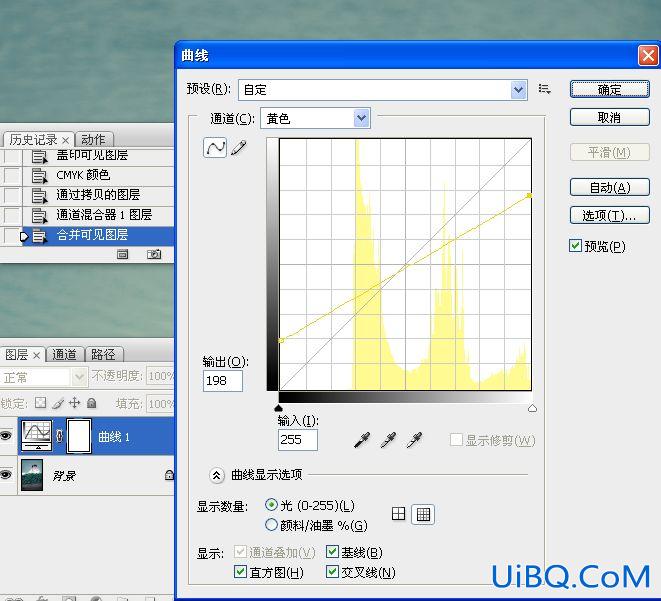
Task: Select the CMYK 颜色 history state
Action: [x=87, y=175]
